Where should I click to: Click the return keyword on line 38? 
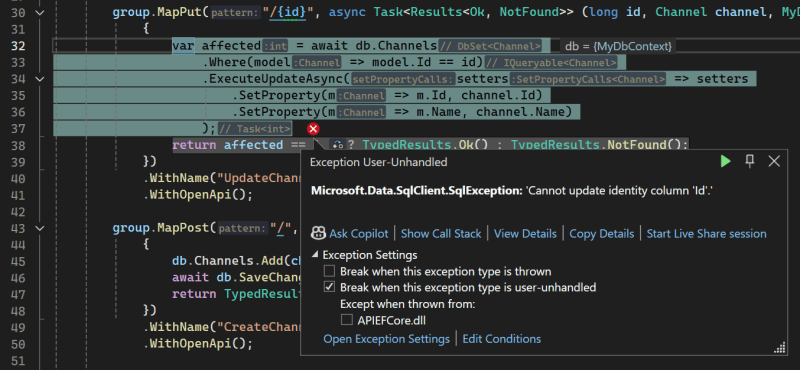point(194,145)
